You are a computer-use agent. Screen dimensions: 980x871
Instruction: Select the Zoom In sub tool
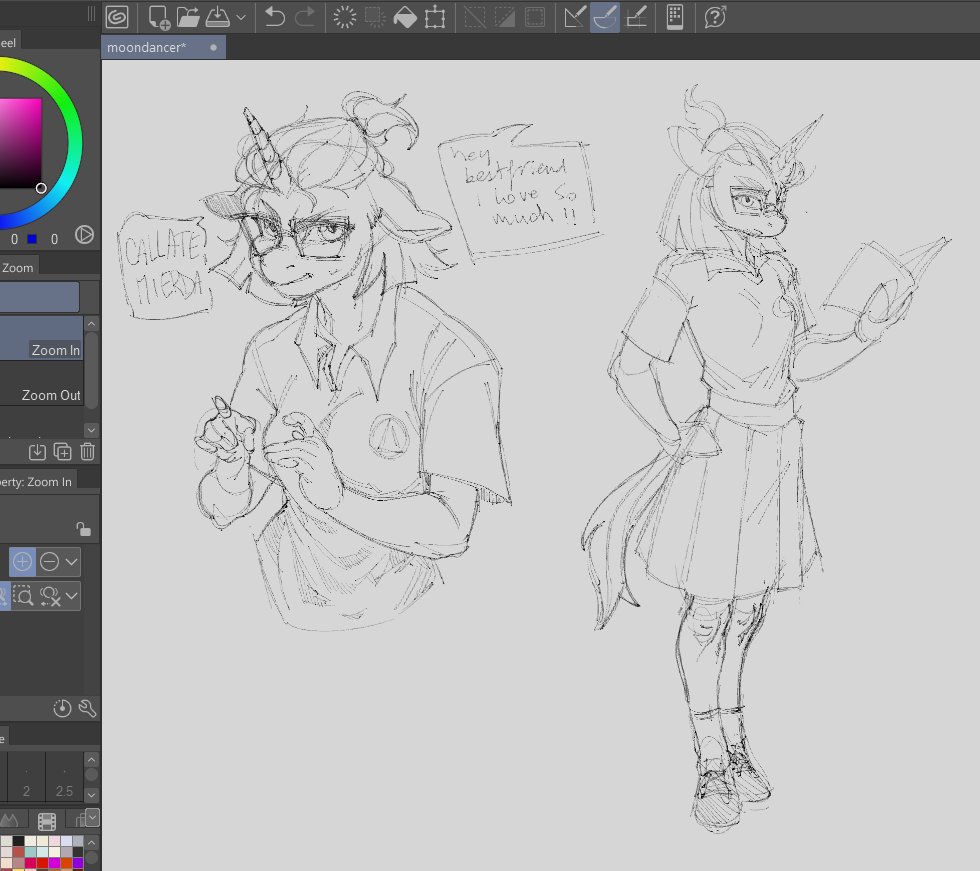pos(41,337)
